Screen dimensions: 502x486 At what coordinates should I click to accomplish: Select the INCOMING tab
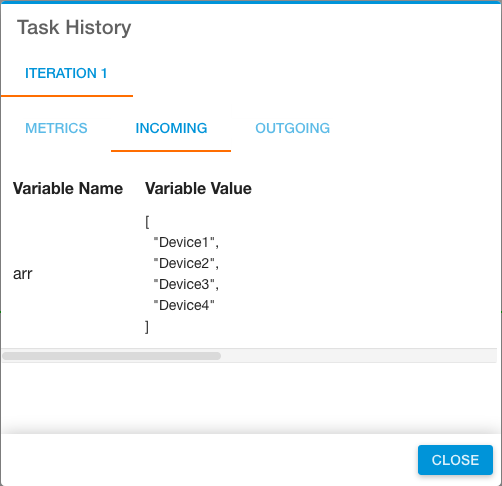171,128
